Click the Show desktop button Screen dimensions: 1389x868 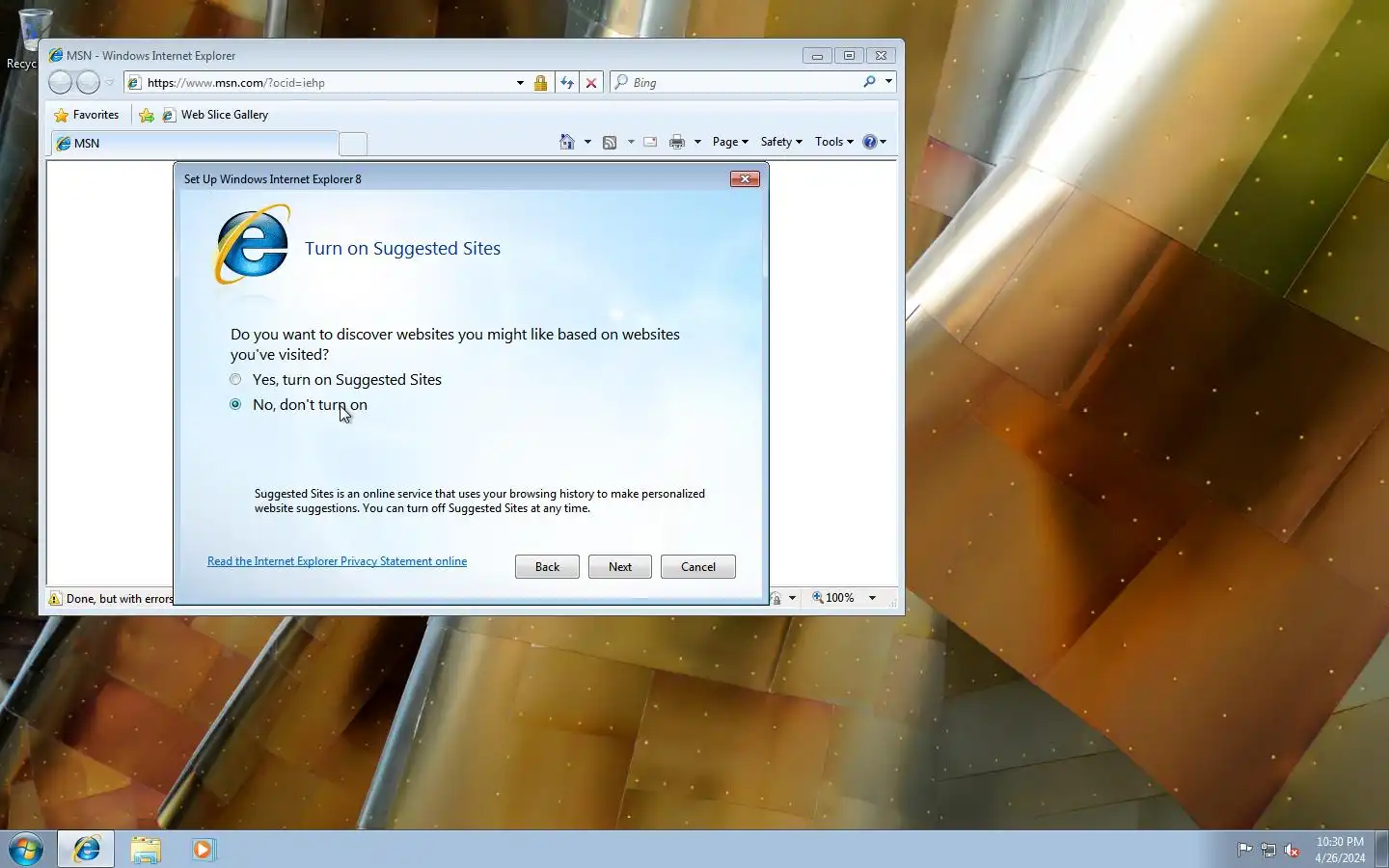pyautogui.click(x=1381, y=850)
